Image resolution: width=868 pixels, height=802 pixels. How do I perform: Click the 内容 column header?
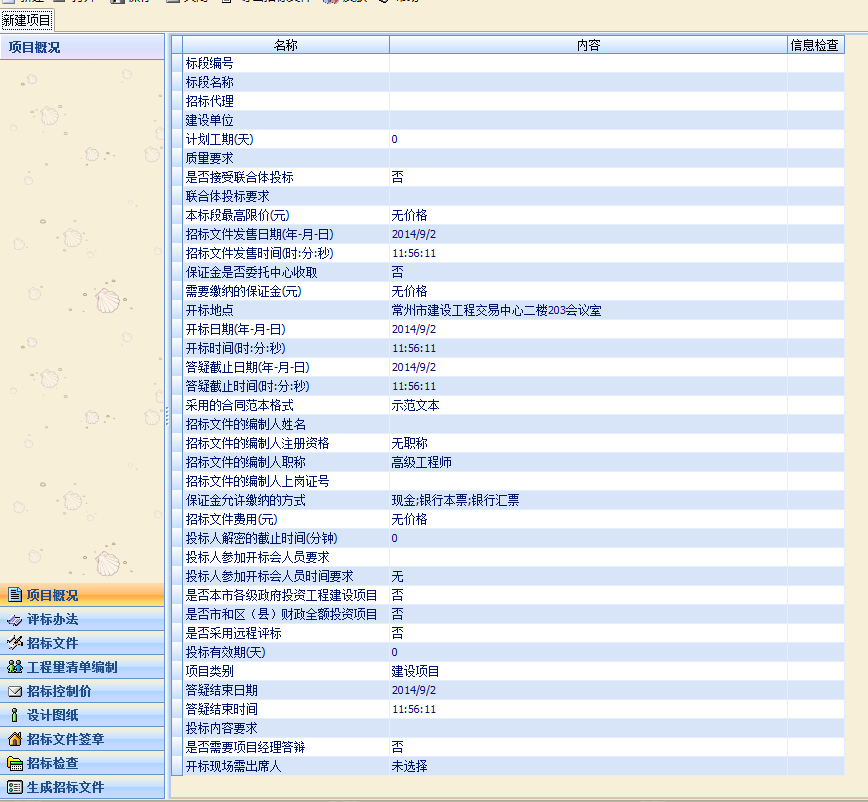point(588,45)
